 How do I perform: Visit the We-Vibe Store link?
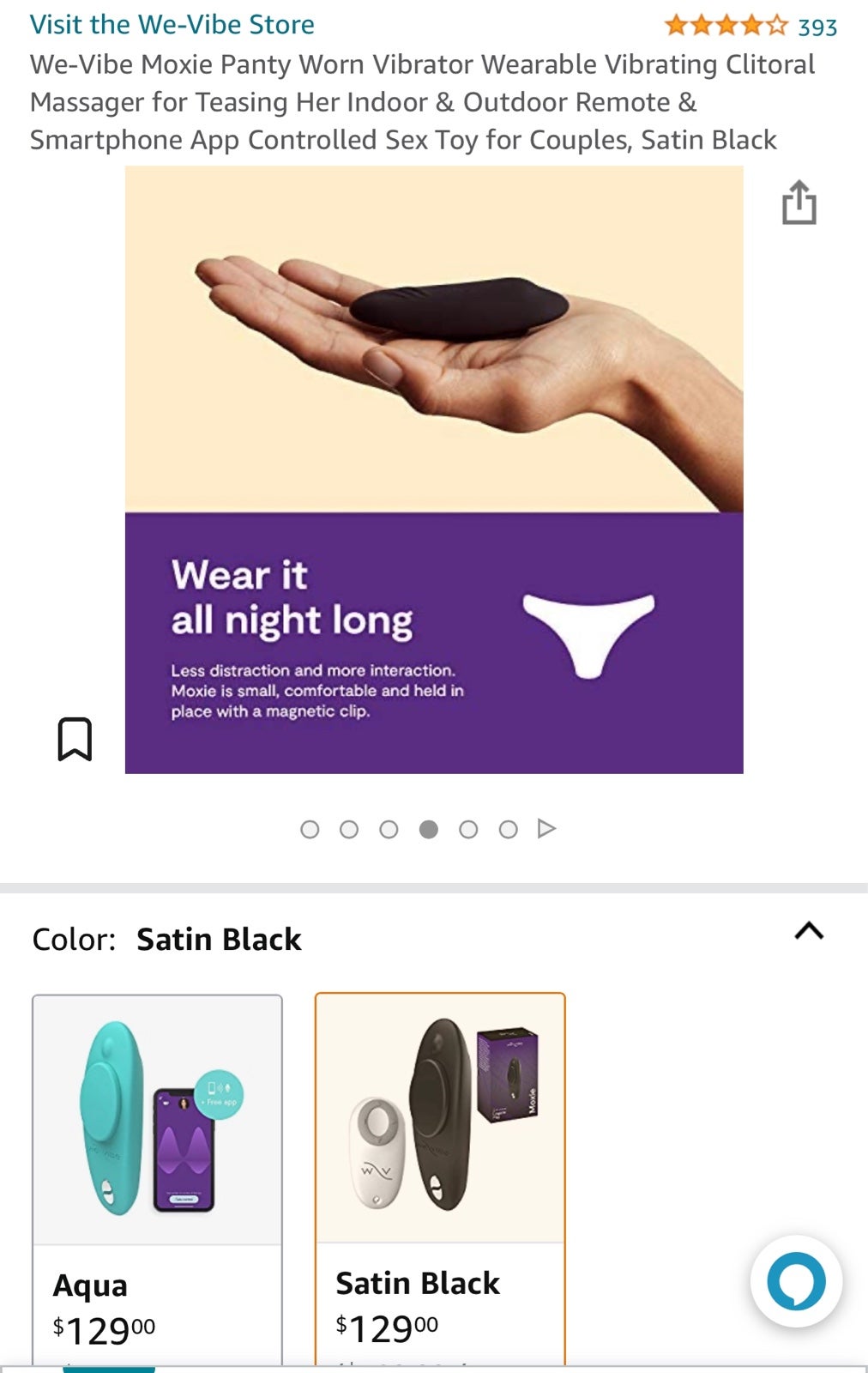[172, 24]
